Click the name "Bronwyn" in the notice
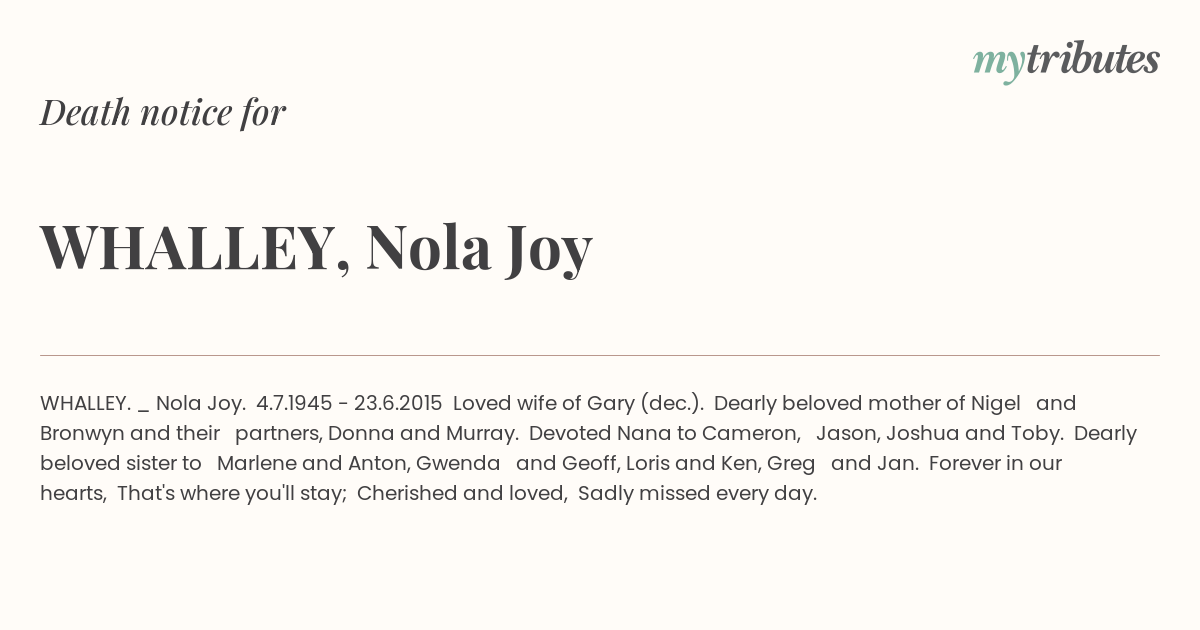 (82, 434)
